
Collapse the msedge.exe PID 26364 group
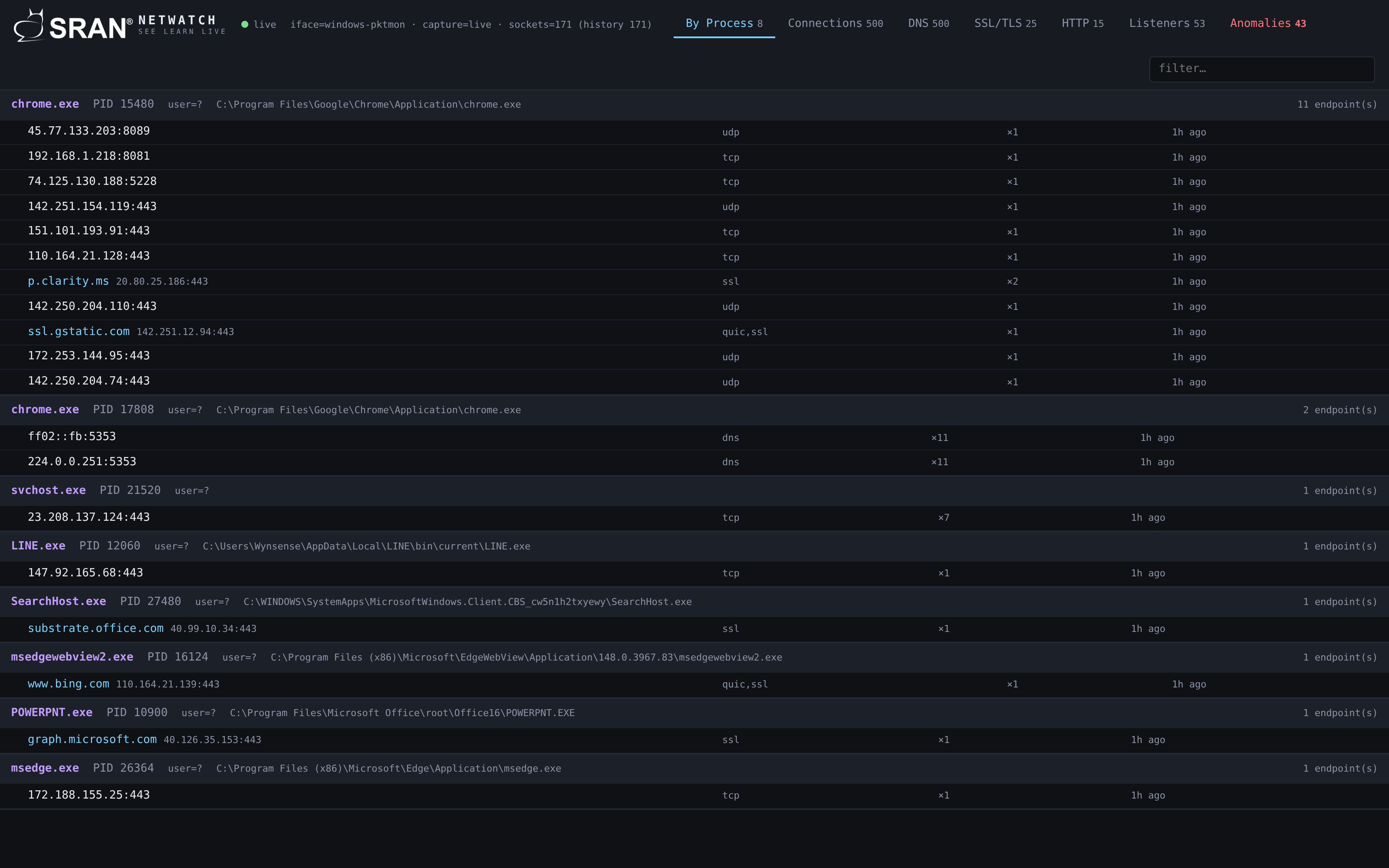tap(694, 769)
